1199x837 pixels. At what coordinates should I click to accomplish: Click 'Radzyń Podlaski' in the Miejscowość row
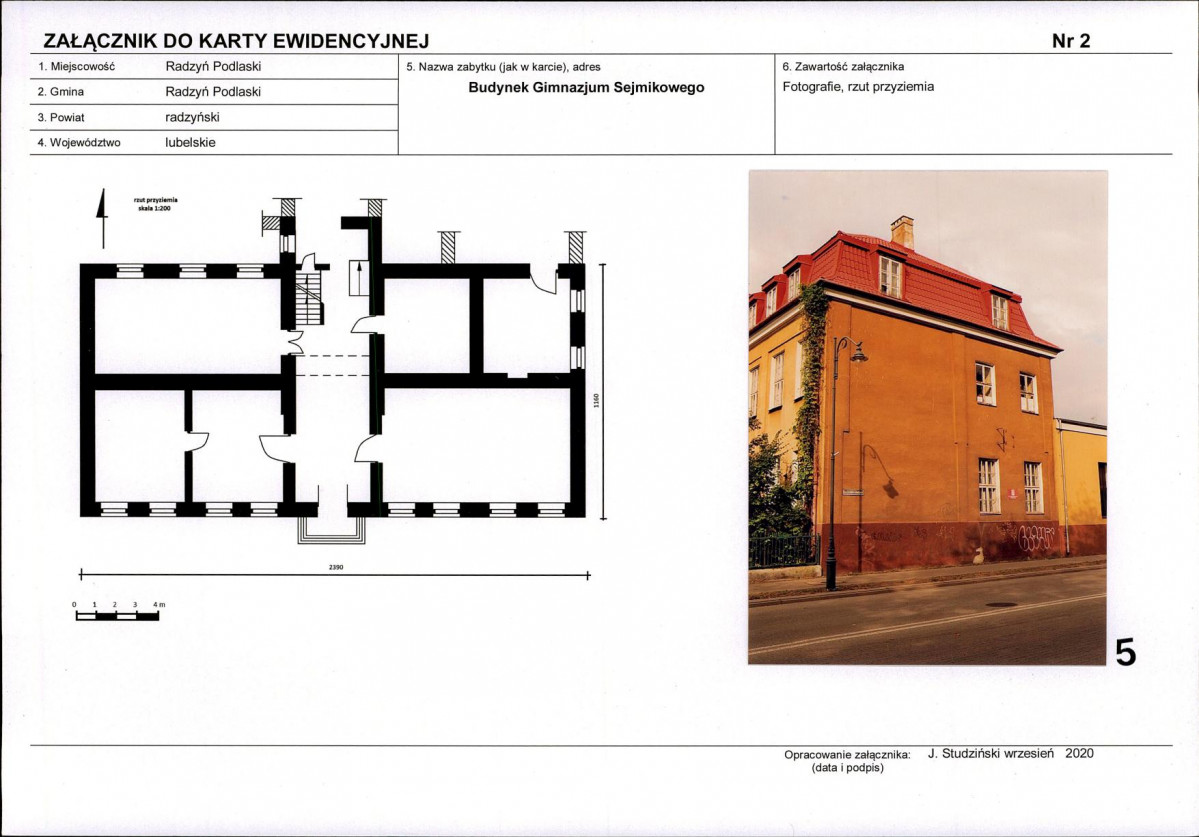click(x=213, y=67)
